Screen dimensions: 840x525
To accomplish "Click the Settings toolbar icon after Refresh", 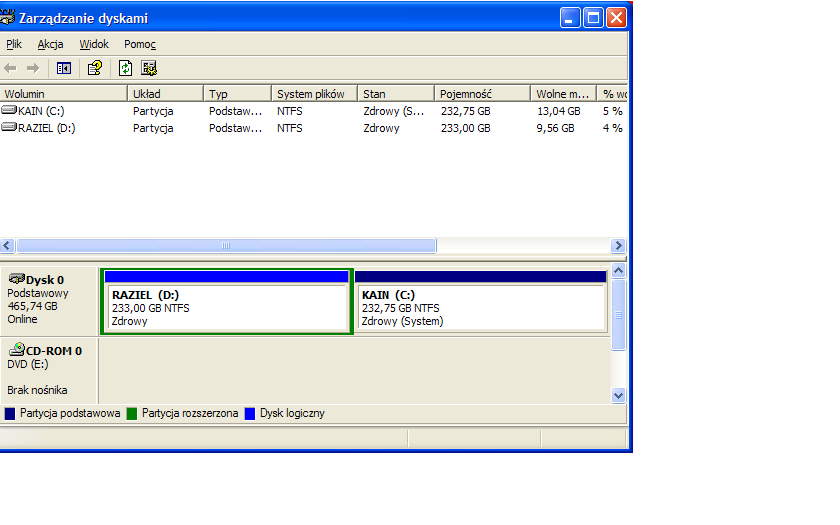I will point(149,68).
